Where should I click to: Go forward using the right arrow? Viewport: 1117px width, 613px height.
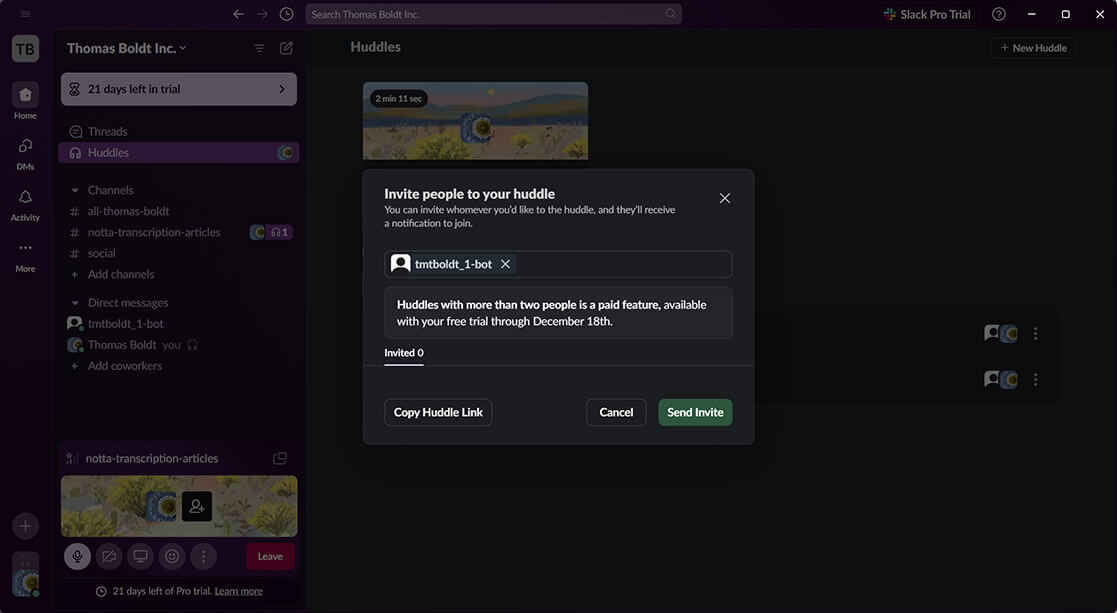click(x=262, y=14)
